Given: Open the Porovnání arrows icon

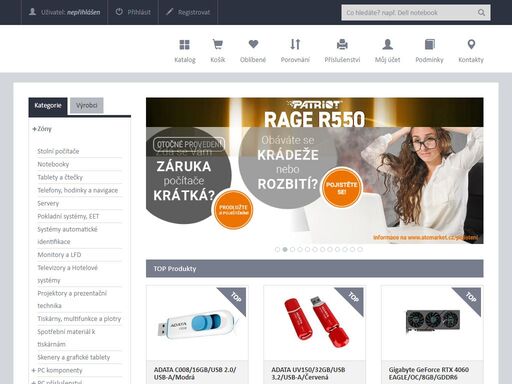Looking at the screenshot, I should pyautogui.click(x=295, y=44).
